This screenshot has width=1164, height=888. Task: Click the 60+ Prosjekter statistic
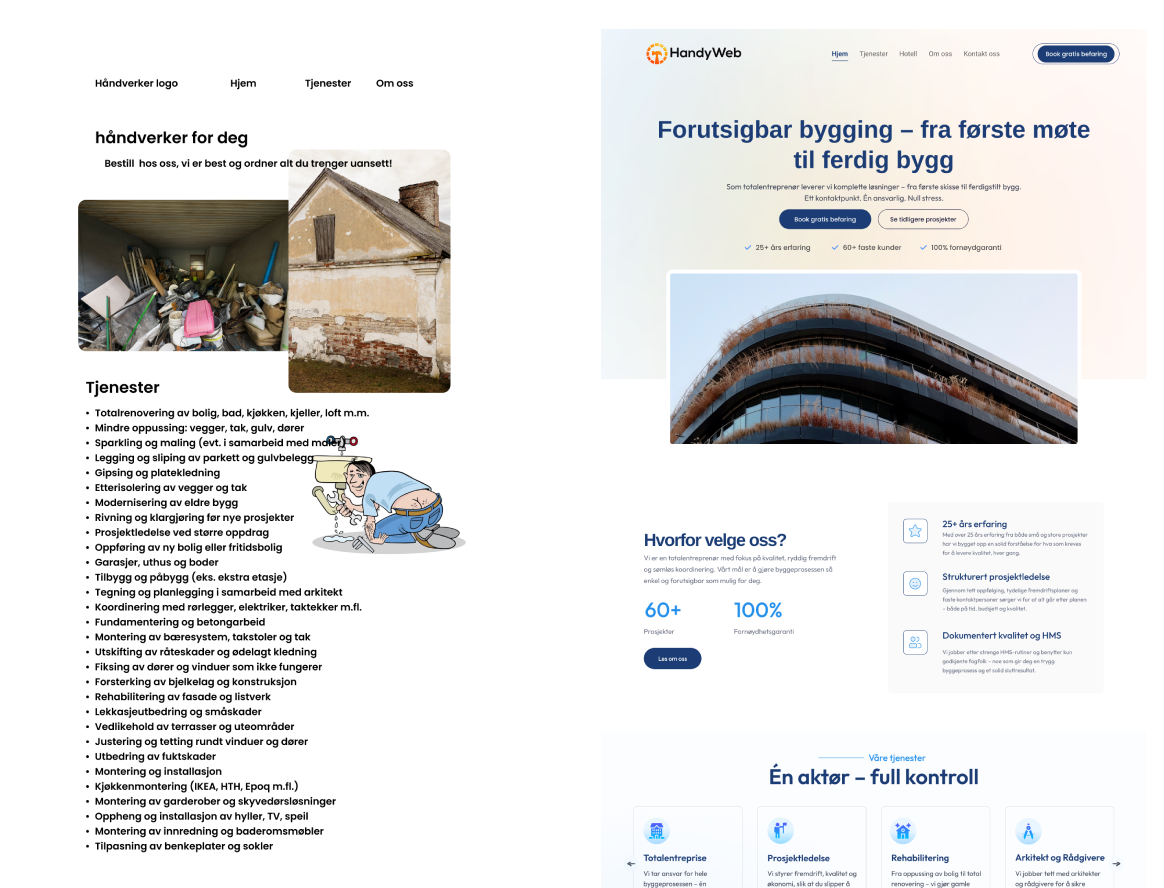pos(662,618)
